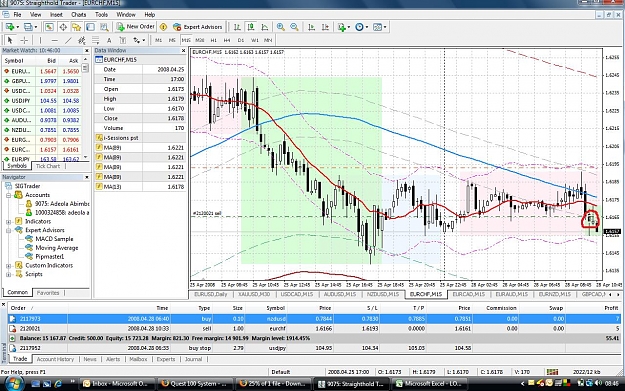Click the Expert Advisors toolbar button
The height and width of the screenshot is (391, 625).
pyautogui.click(x=198, y=27)
